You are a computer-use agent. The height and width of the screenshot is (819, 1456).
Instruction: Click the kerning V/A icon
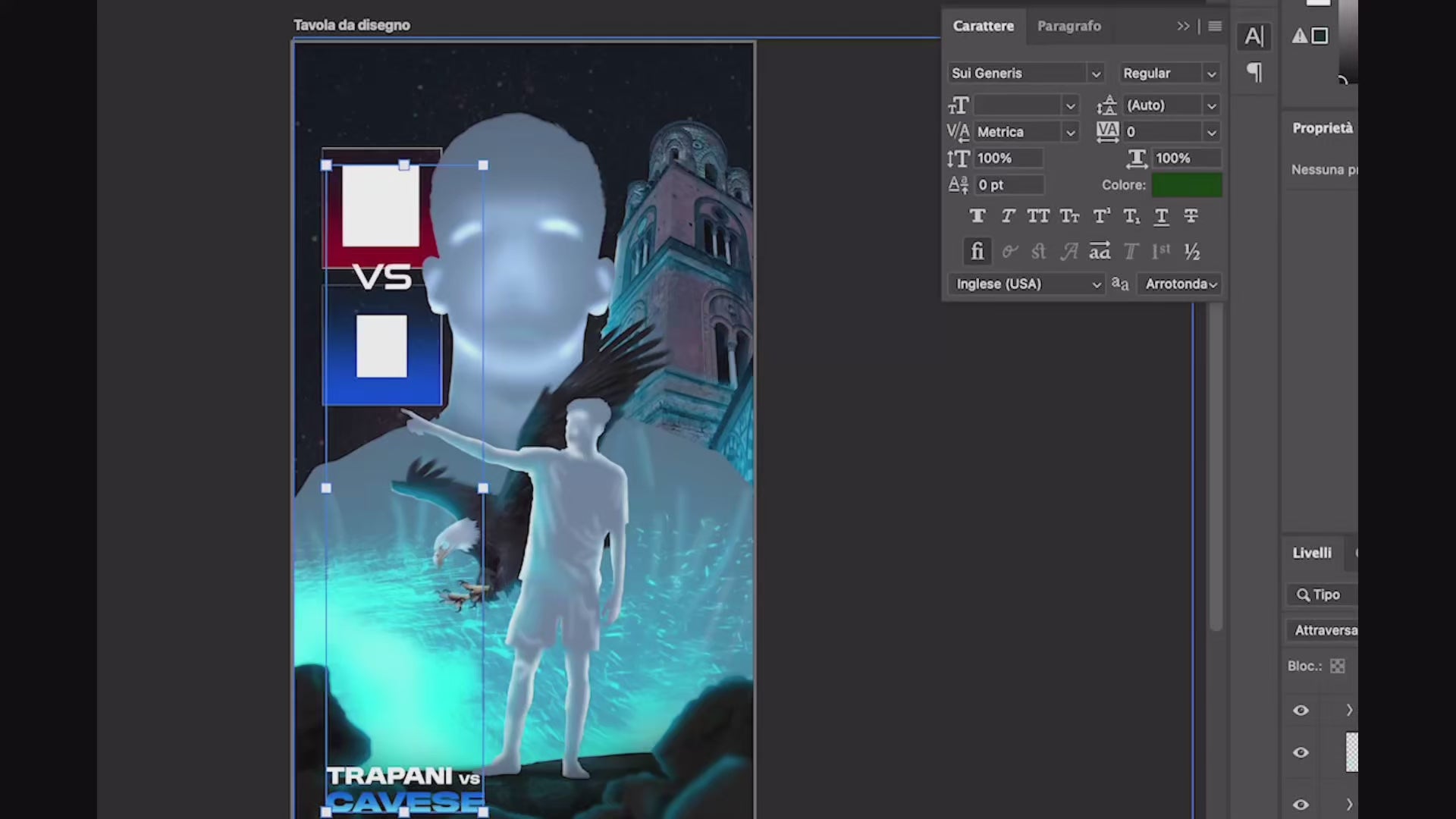(959, 132)
